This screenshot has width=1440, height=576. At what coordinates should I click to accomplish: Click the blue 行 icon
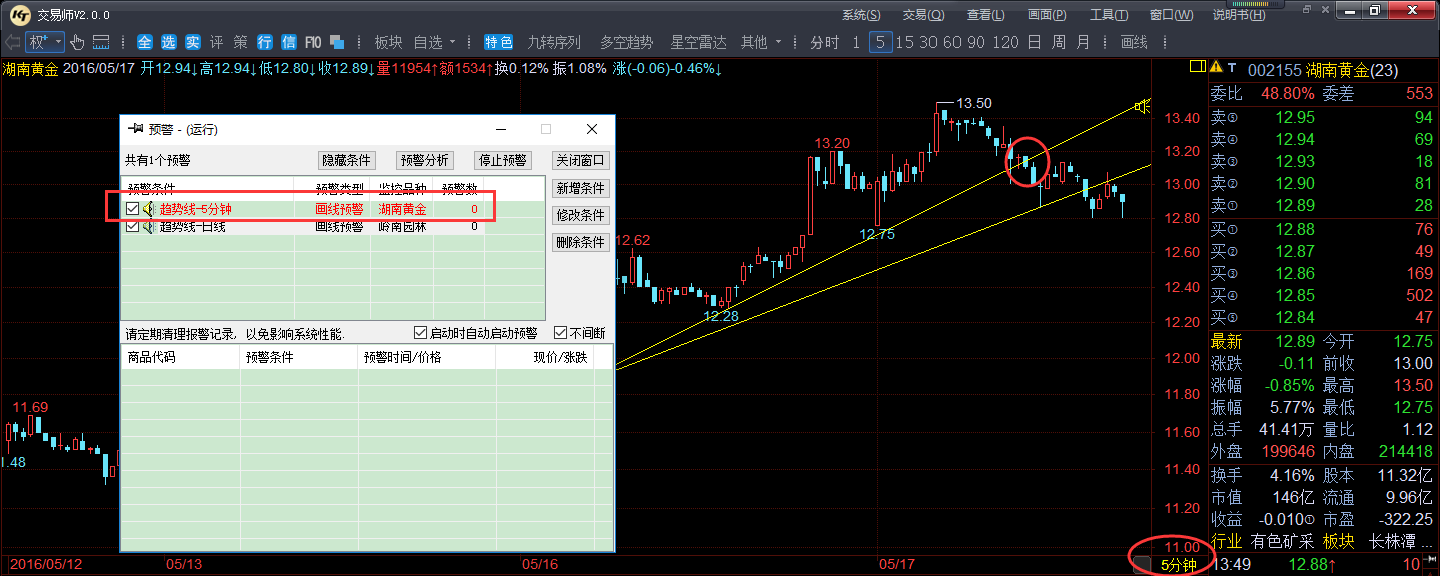pos(265,42)
